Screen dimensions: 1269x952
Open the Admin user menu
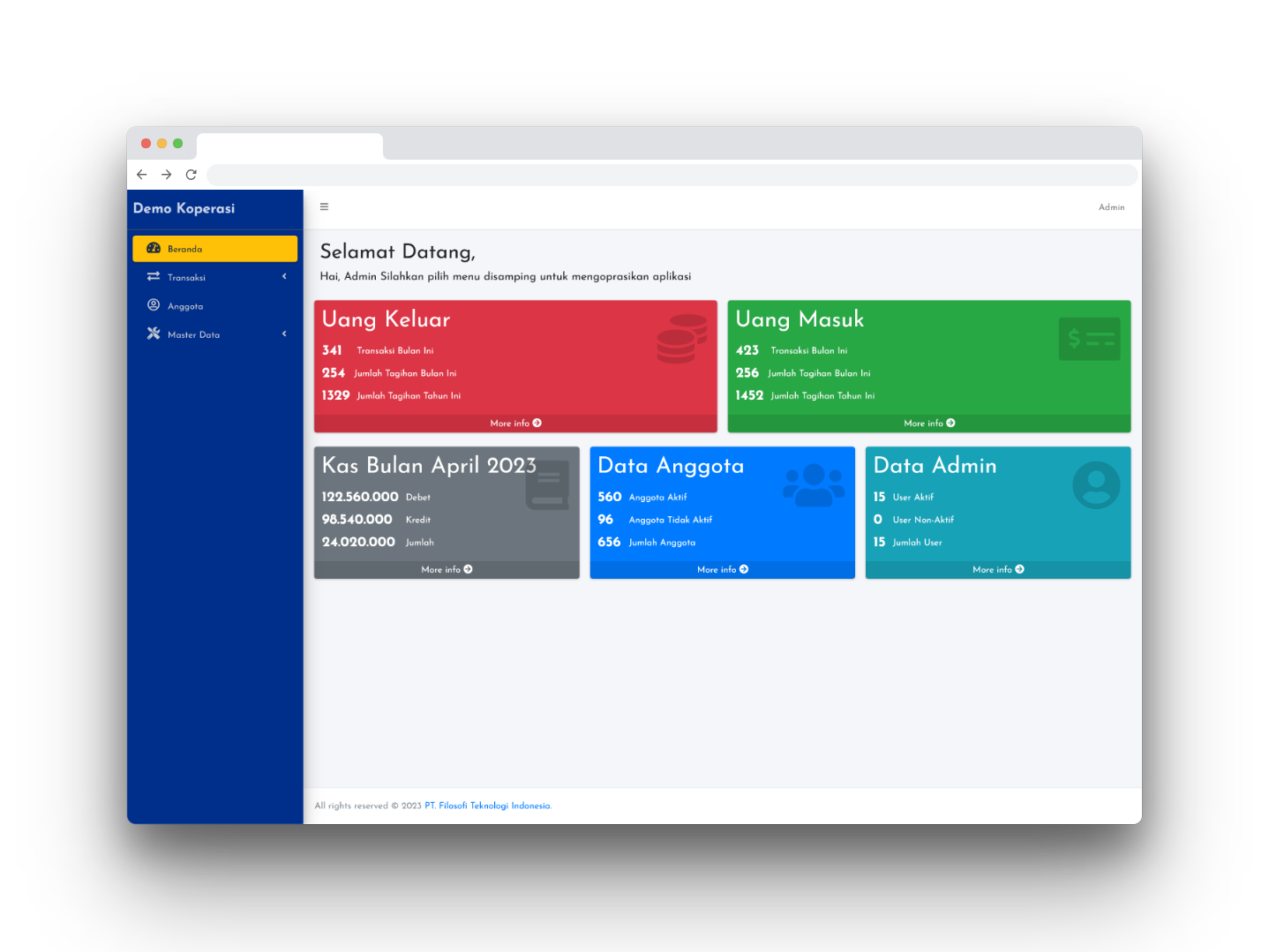coord(1111,207)
